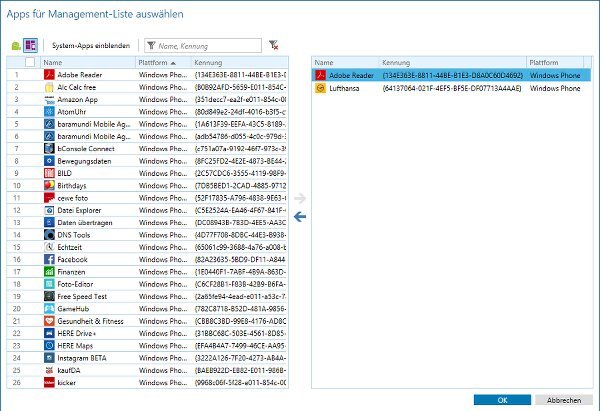Image resolution: width=600 pixels, height=411 pixels.
Task: Click the Datei Explorer app icon
Action: point(49,210)
